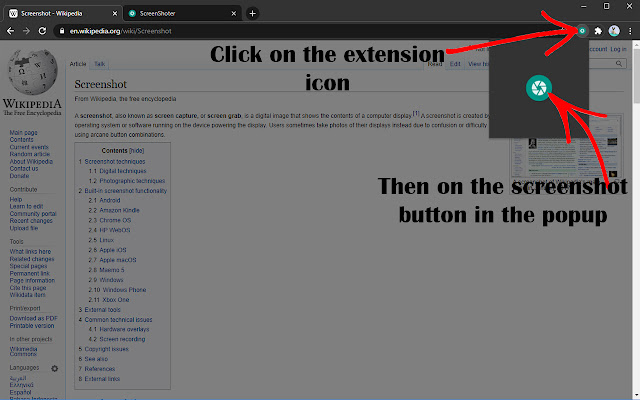
Task: Click the browser forward arrow
Action: (x=26, y=31)
